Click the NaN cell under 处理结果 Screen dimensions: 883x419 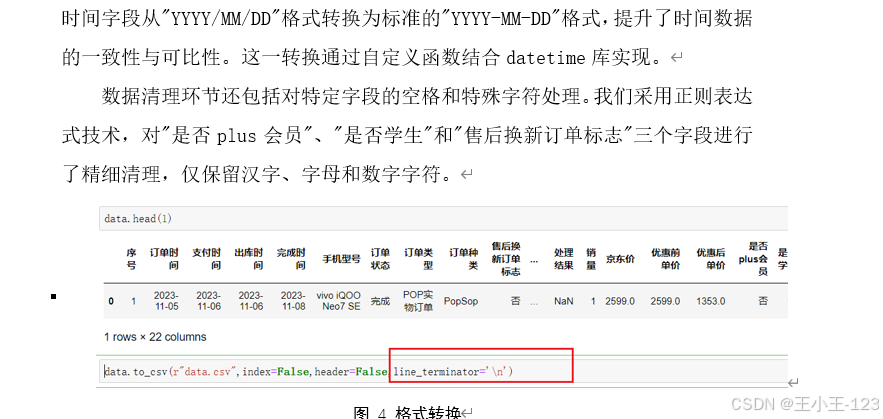[x=564, y=301]
